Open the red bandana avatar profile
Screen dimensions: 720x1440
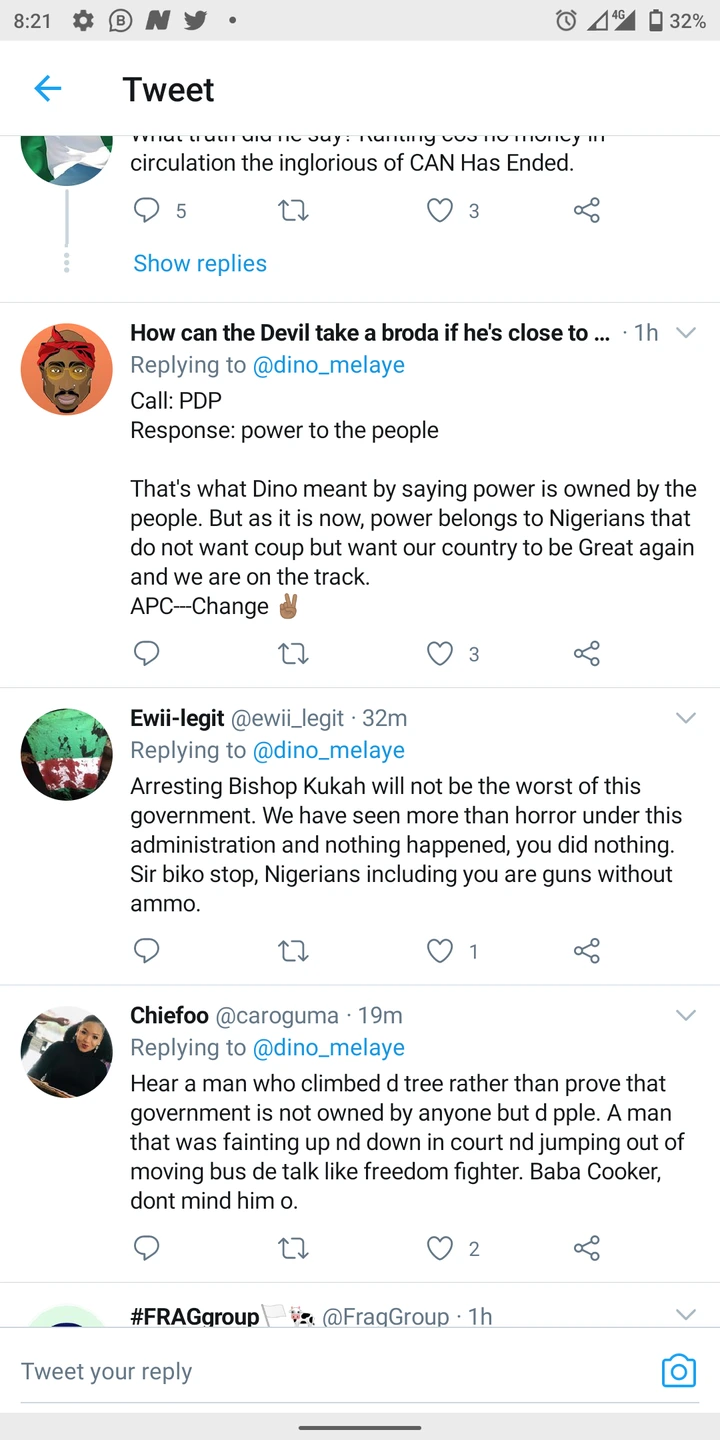tap(67, 369)
